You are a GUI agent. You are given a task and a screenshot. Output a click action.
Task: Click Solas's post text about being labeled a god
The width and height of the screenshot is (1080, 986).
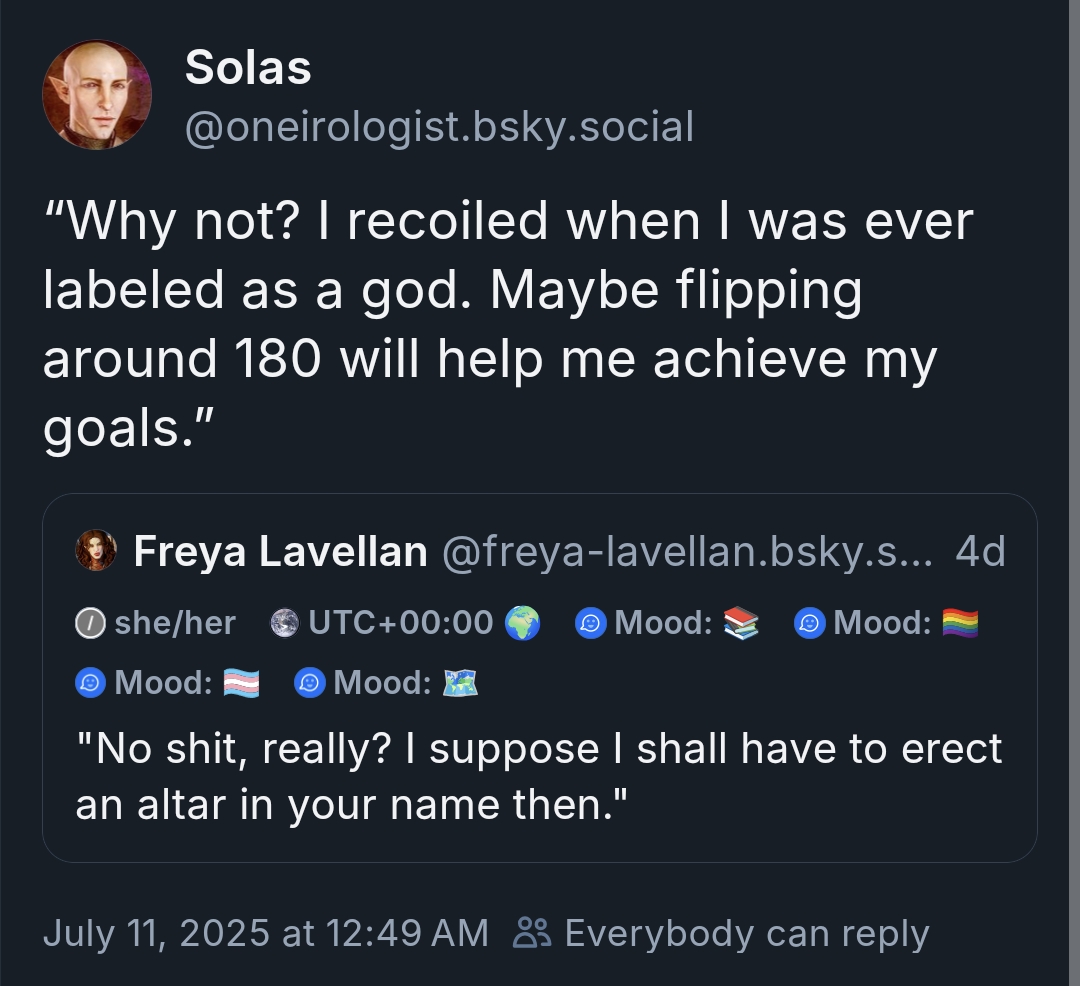pos(506,324)
